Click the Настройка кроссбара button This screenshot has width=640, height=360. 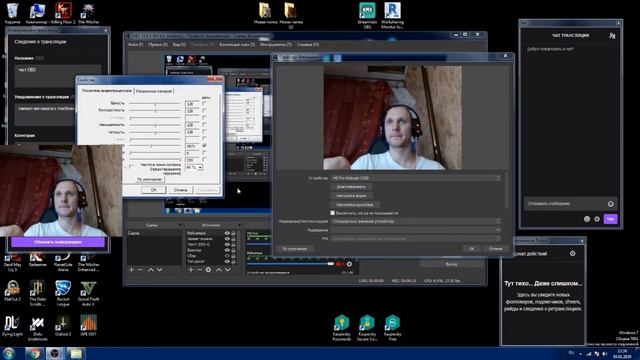pyautogui.click(x=355, y=204)
